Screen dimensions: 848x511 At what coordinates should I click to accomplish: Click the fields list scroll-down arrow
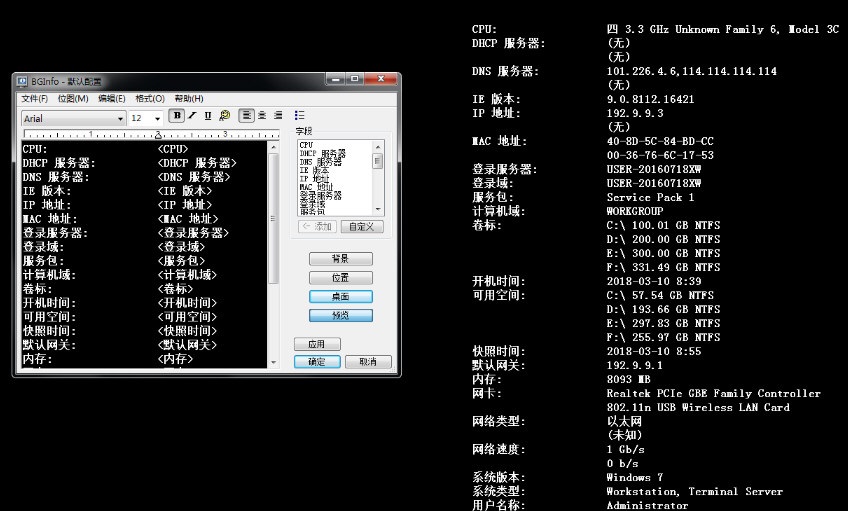coord(378,209)
